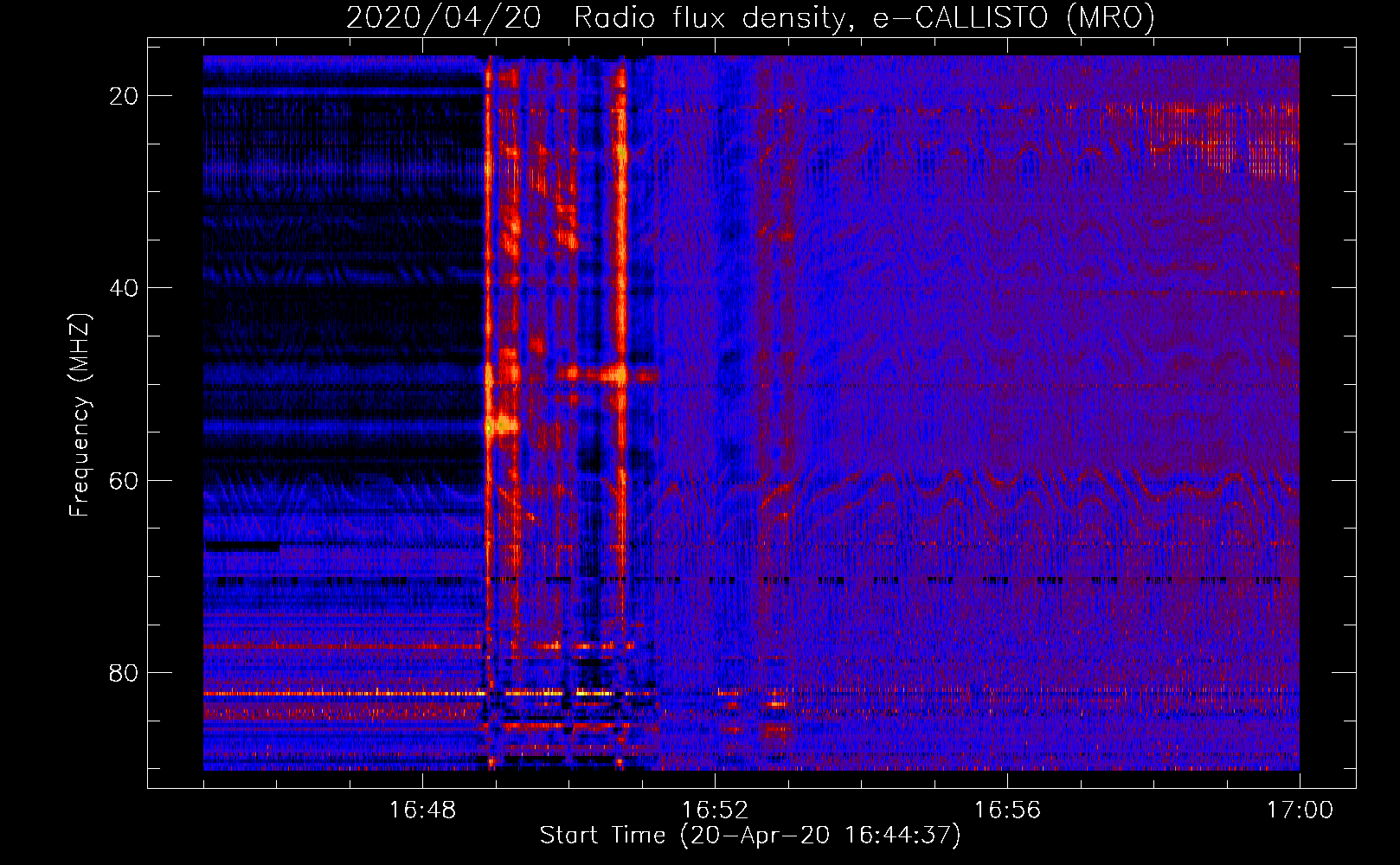This screenshot has height=865, width=1400.
Task: Click the 80 frequency tick label
Action: coord(125,672)
